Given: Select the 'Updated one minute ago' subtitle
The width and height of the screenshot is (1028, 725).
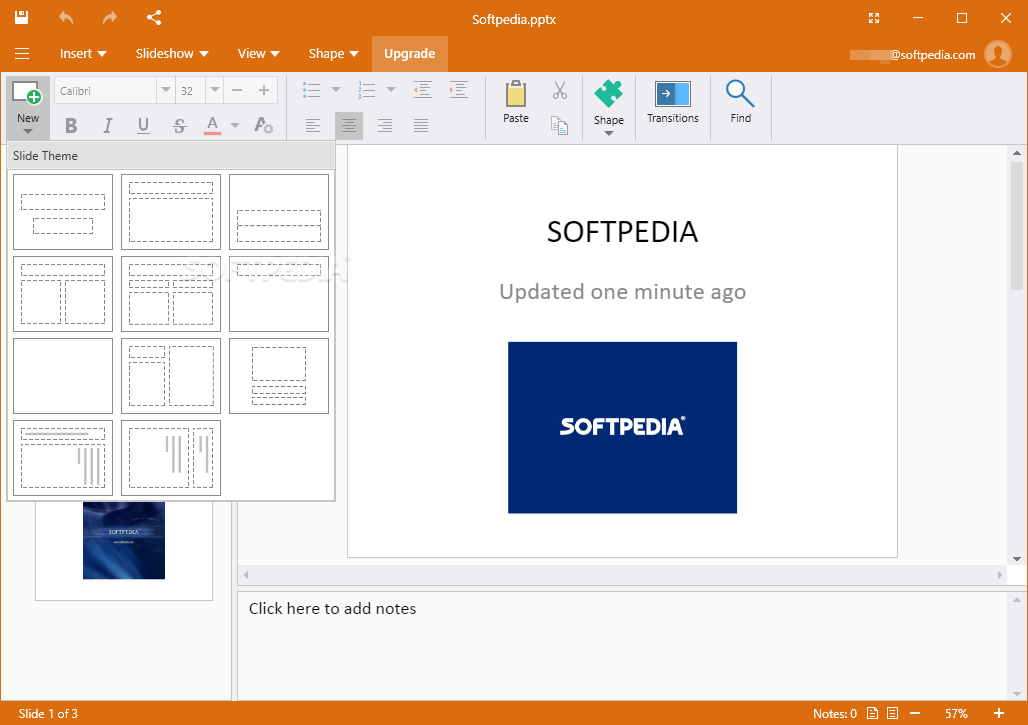Looking at the screenshot, I should 622,292.
